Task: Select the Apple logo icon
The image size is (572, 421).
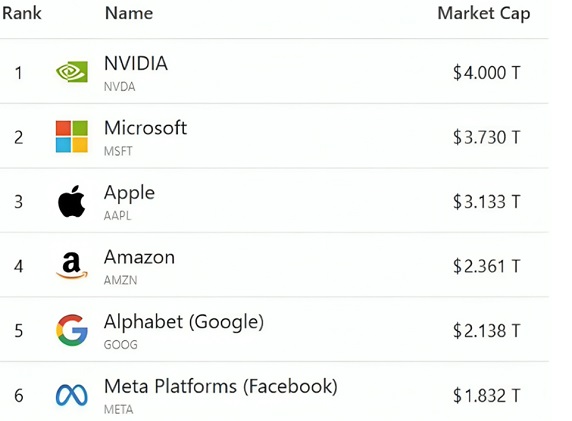Action: pos(72,201)
